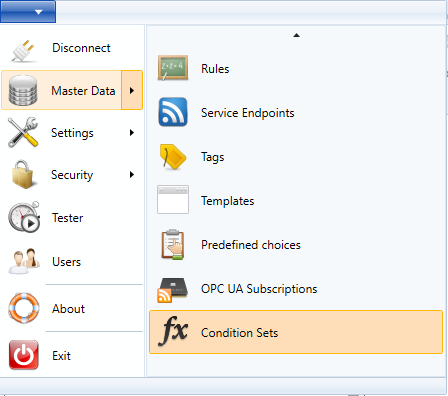448x396 pixels.
Task: Click the Condition Sets fx icon
Action: coord(173,331)
